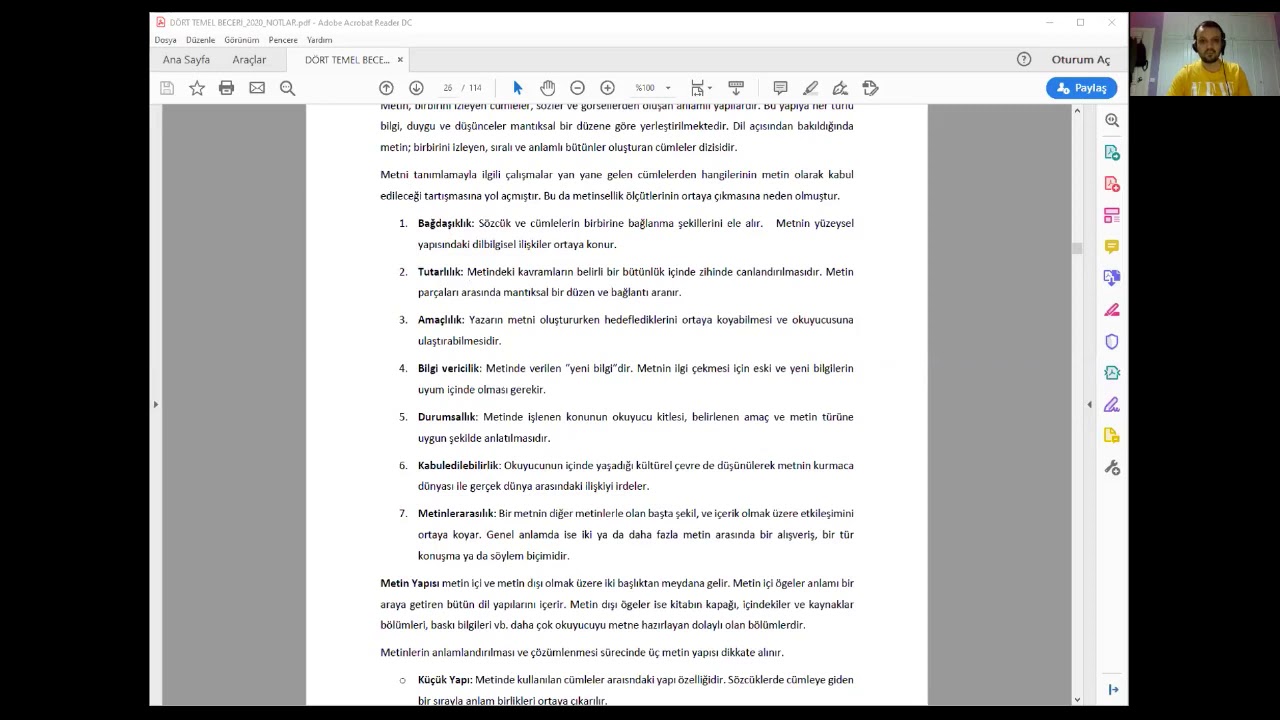The image size is (1280, 720).
Task: Click the Metin Yapısı heading
Action: click(409, 583)
